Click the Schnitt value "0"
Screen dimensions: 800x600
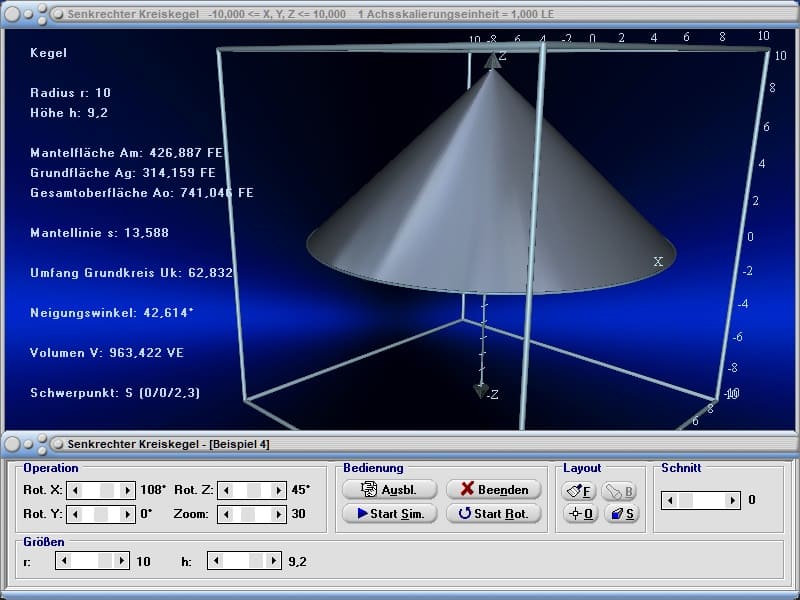click(752, 500)
